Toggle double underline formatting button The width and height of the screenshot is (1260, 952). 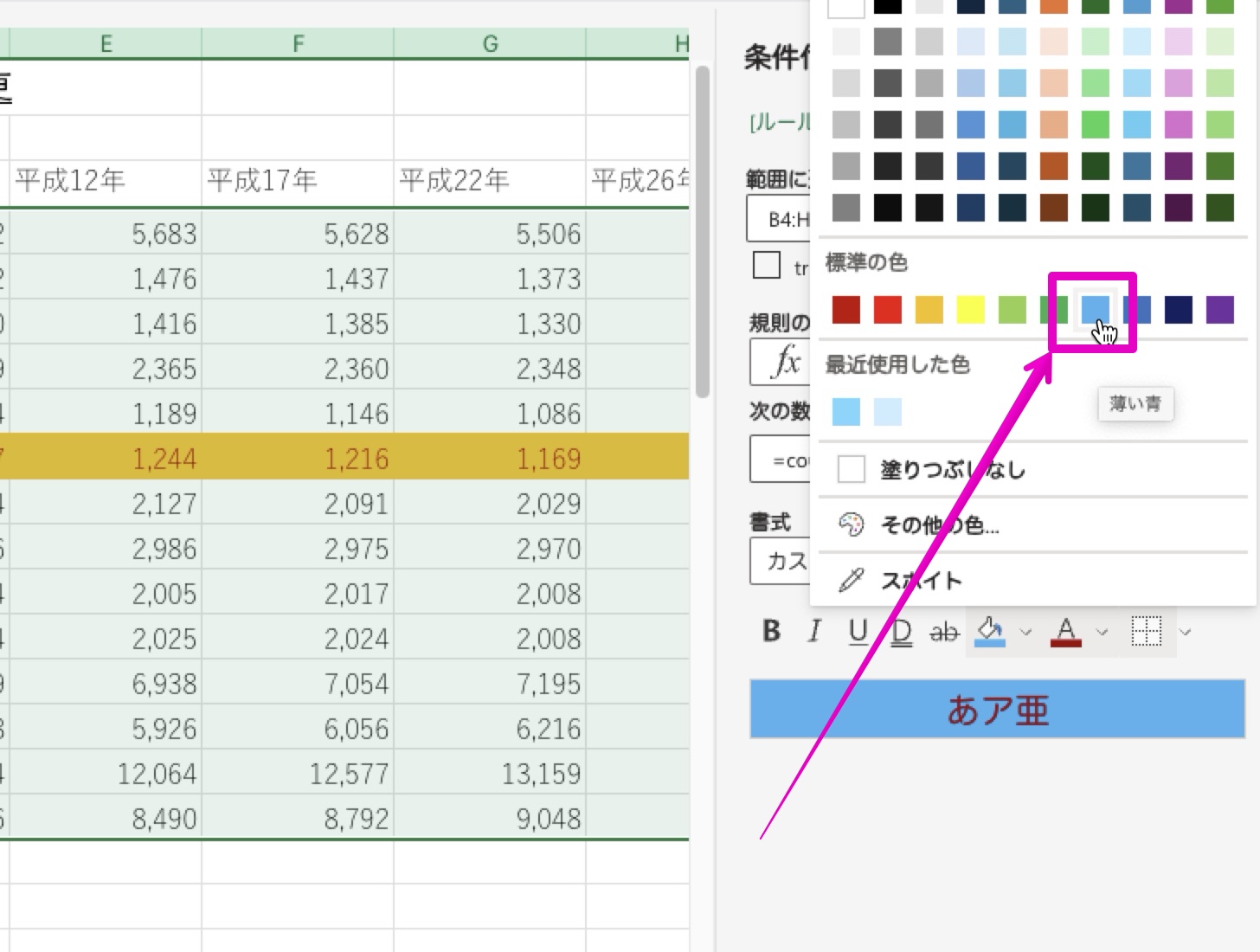click(x=901, y=632)
